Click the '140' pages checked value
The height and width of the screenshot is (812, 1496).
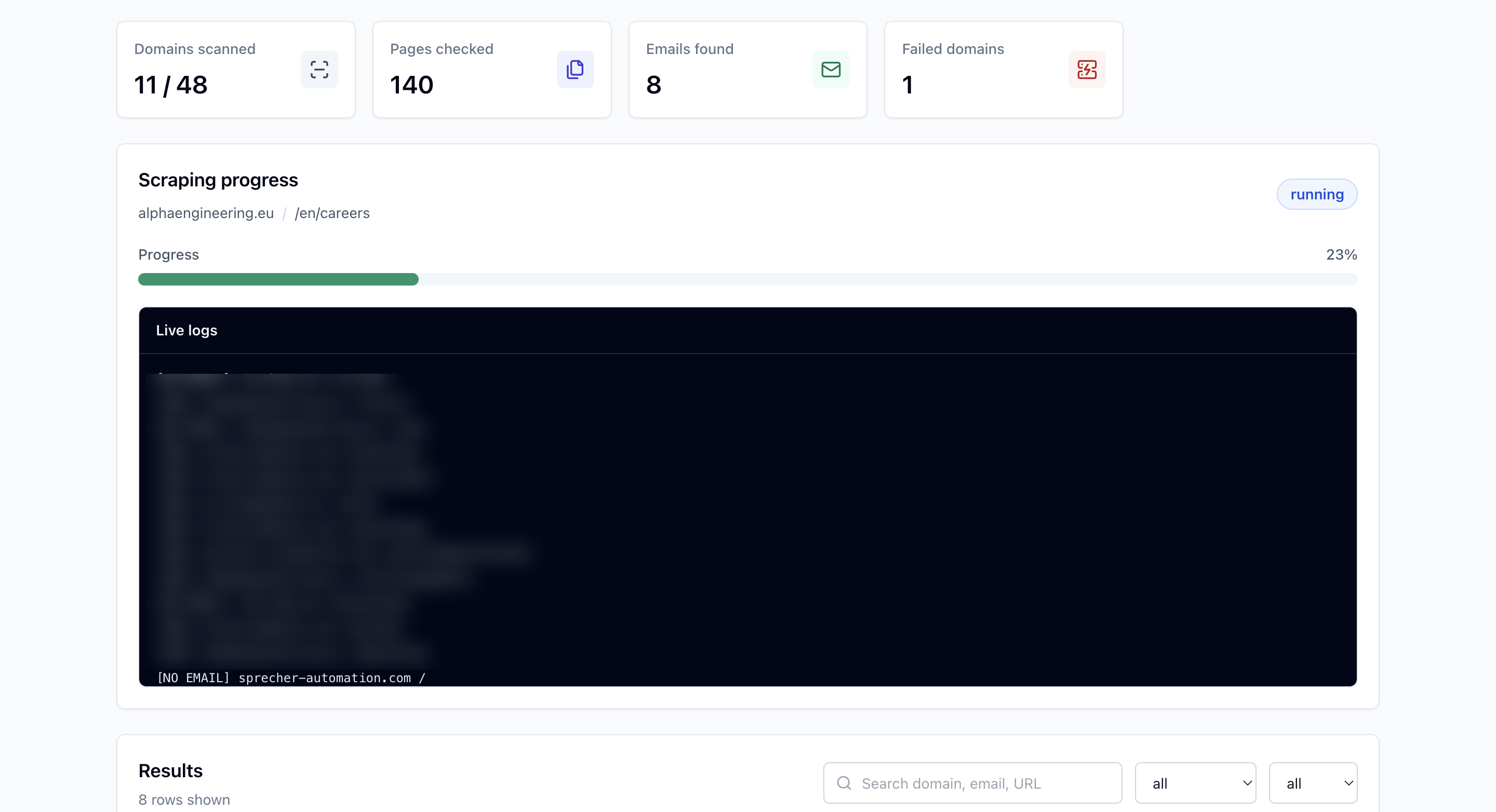coord(411,85)
